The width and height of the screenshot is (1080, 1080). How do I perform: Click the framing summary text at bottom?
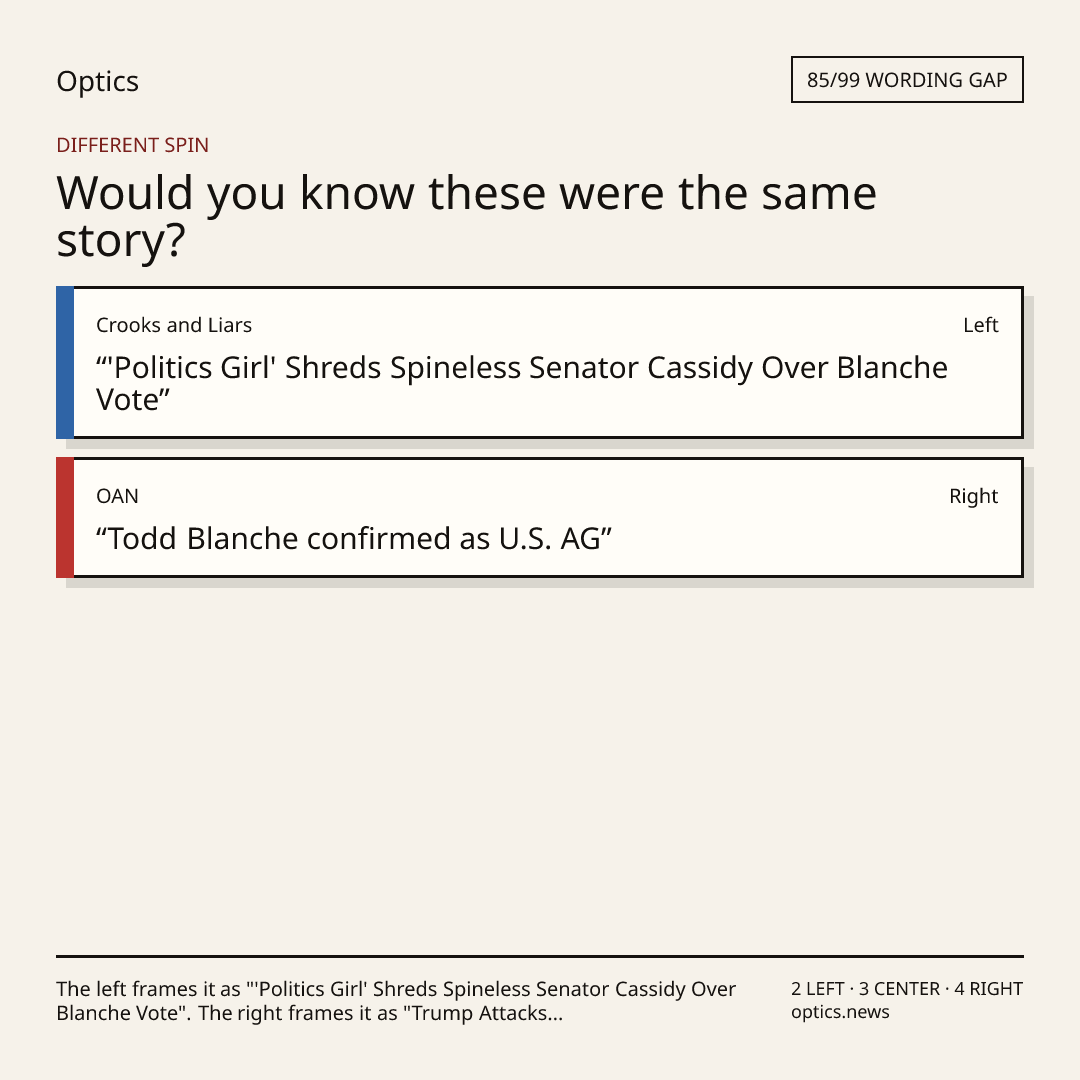396,1001
